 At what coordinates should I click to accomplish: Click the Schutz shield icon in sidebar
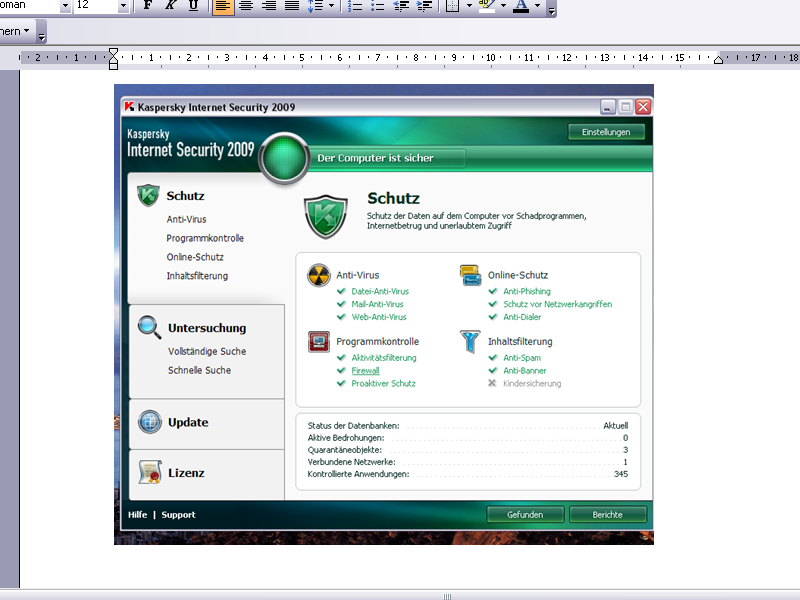[x=148, y=195]
